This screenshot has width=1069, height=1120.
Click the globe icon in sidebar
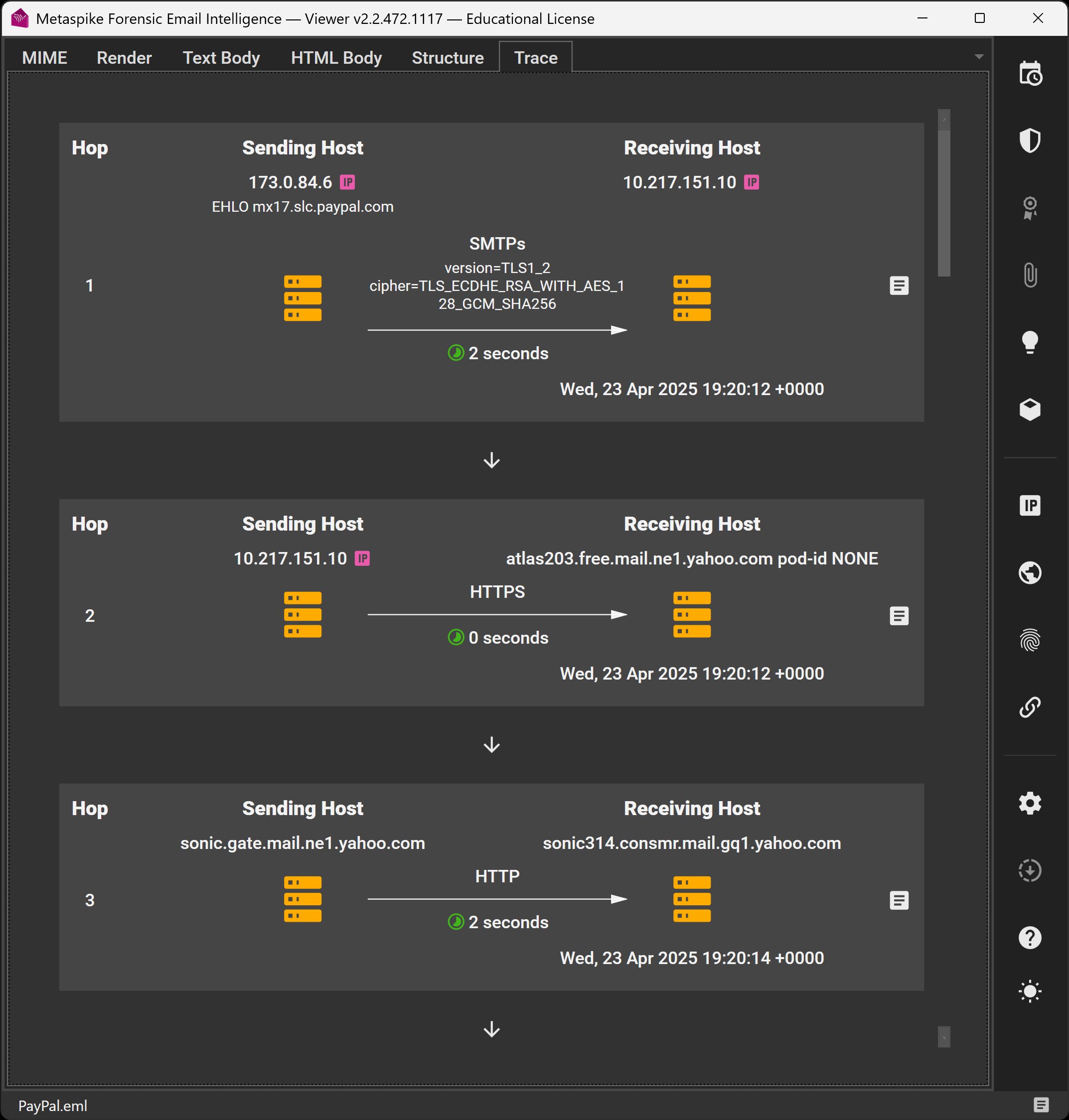pyautogui.click(x=1030, y=572)
